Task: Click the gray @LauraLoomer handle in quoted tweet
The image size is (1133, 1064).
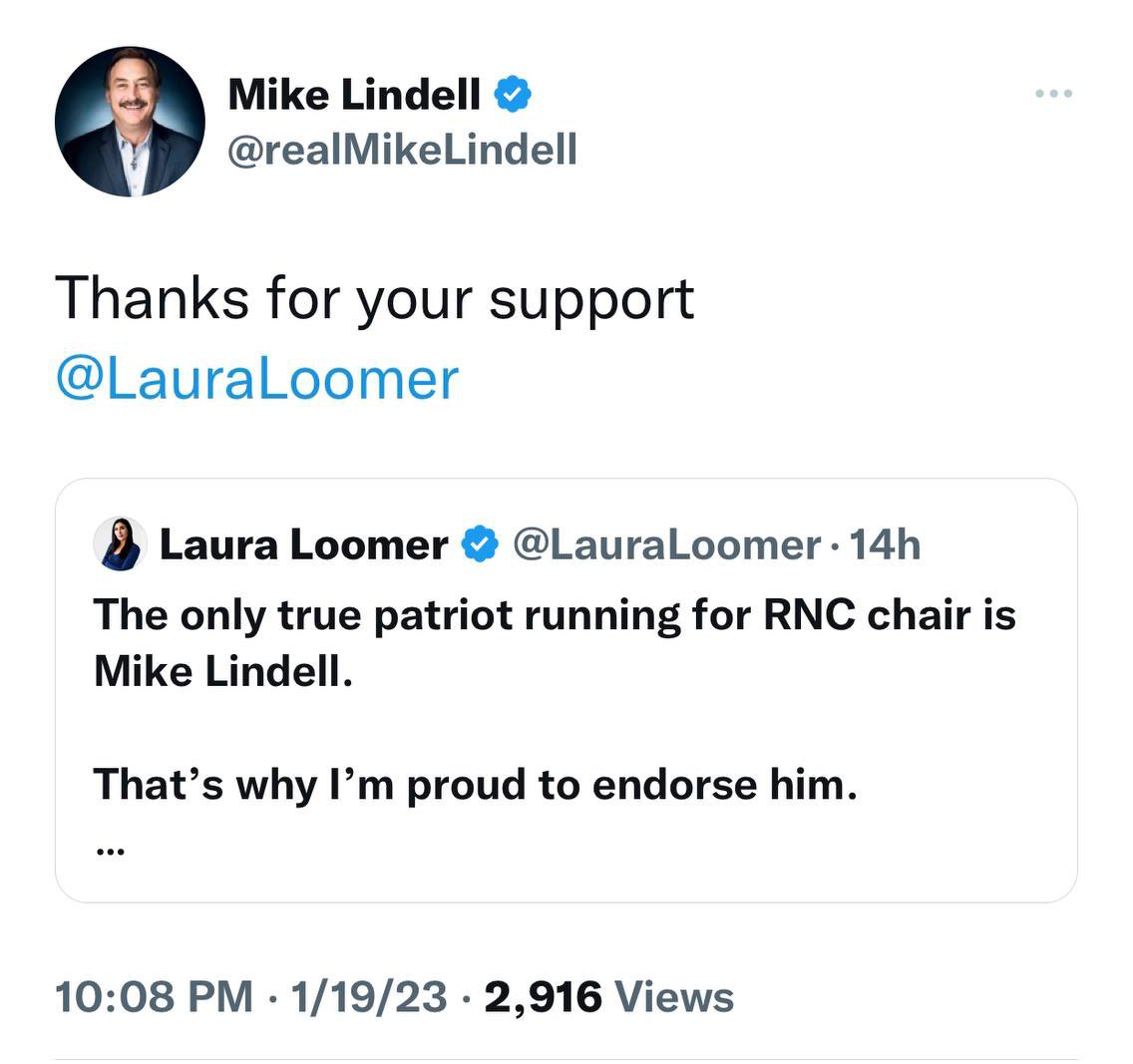Action: pos(666,544)
